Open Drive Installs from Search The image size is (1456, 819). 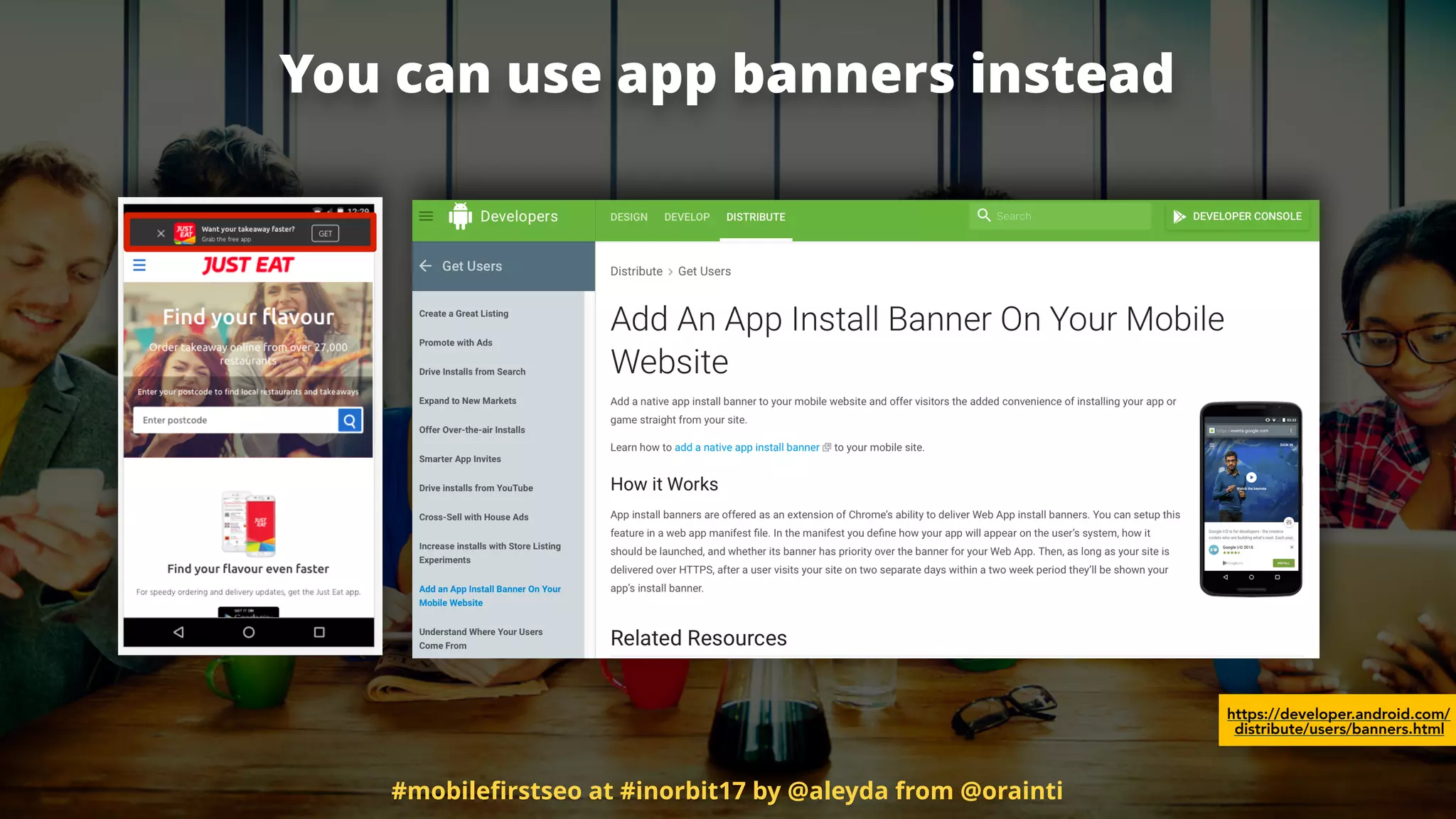(x=472, y=372)
